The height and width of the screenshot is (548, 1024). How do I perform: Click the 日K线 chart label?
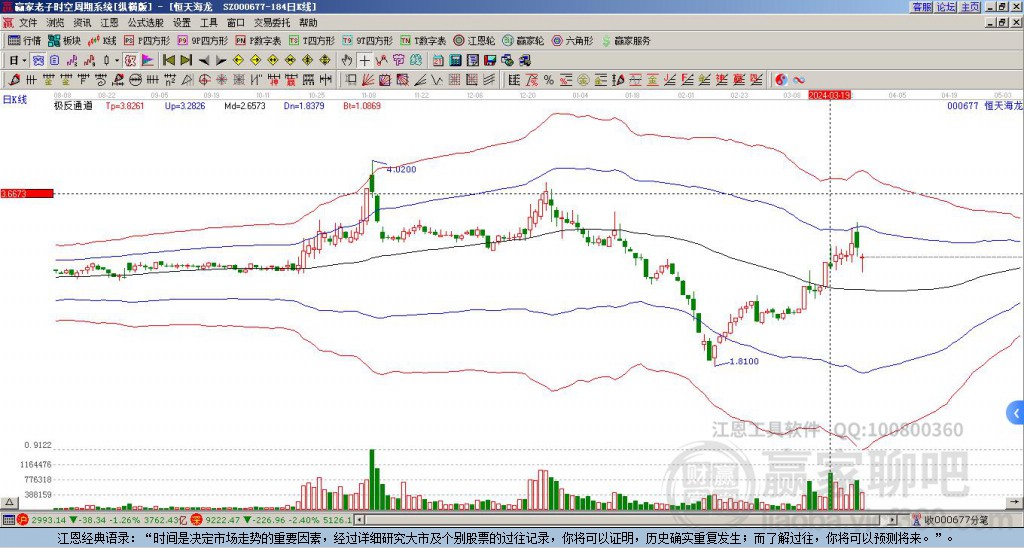click(15, 100)
